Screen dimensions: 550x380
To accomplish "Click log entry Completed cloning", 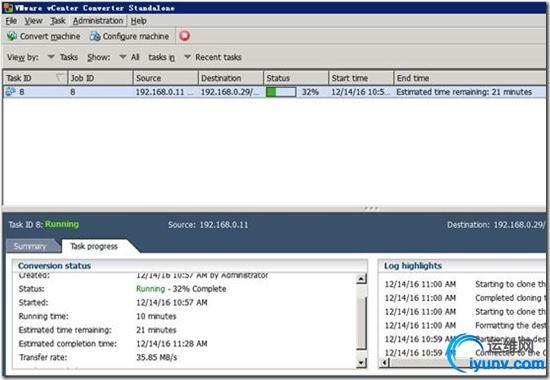I will 510,298.
